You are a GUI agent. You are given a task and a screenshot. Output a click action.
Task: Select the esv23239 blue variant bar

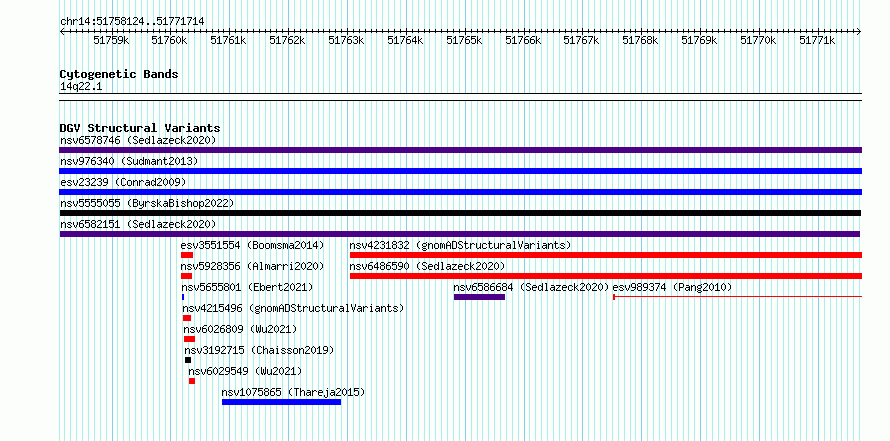460,192
